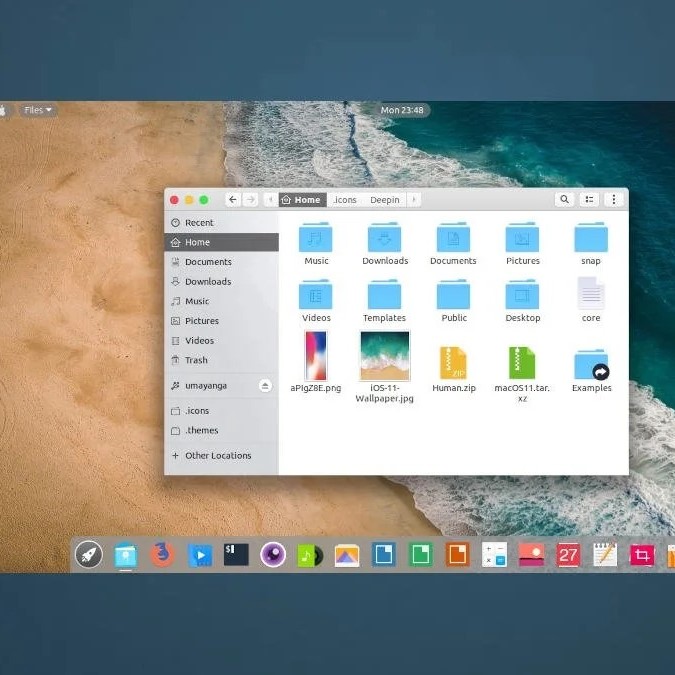The height and width of the screenshot is (675, 675).
Task: Open Videos in the sidebar
Action: (x=221, y=341)
